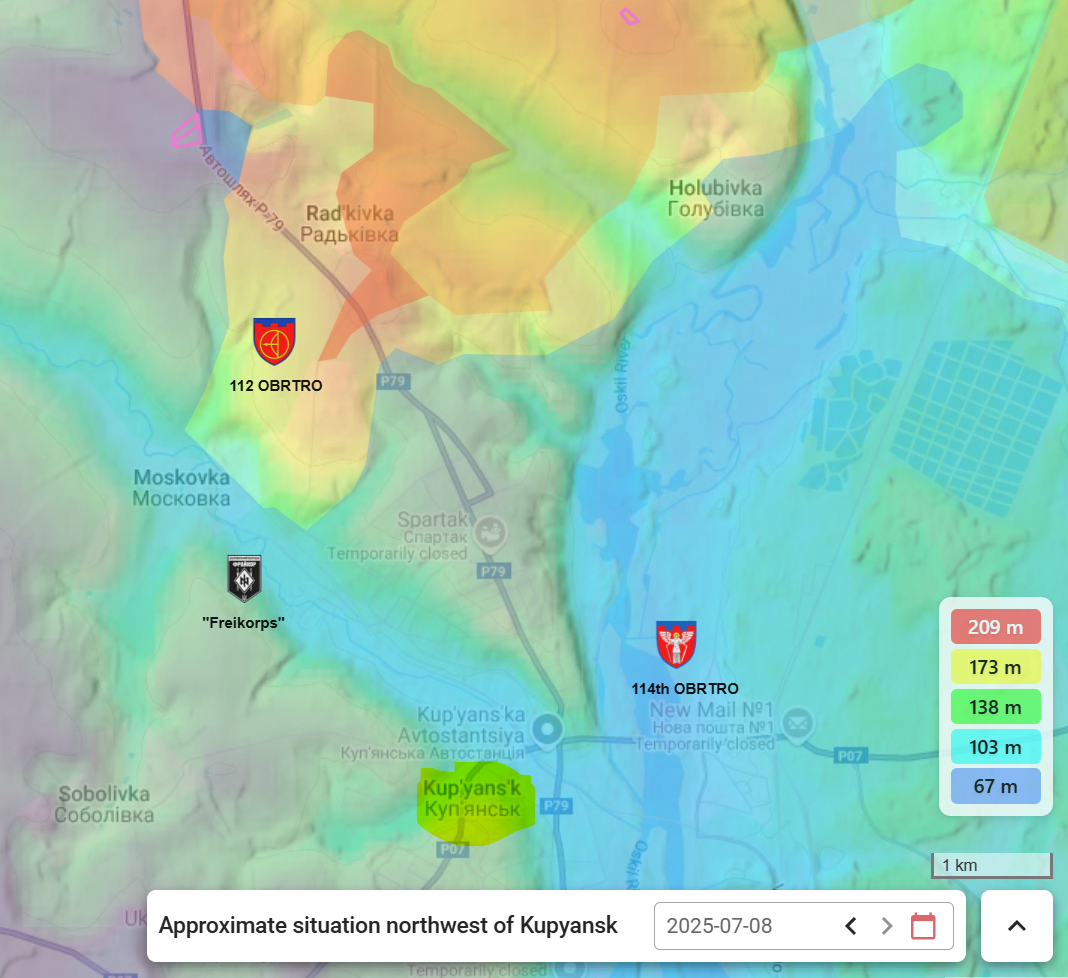Open the calendar date picker icon

[x=923, y=926]
